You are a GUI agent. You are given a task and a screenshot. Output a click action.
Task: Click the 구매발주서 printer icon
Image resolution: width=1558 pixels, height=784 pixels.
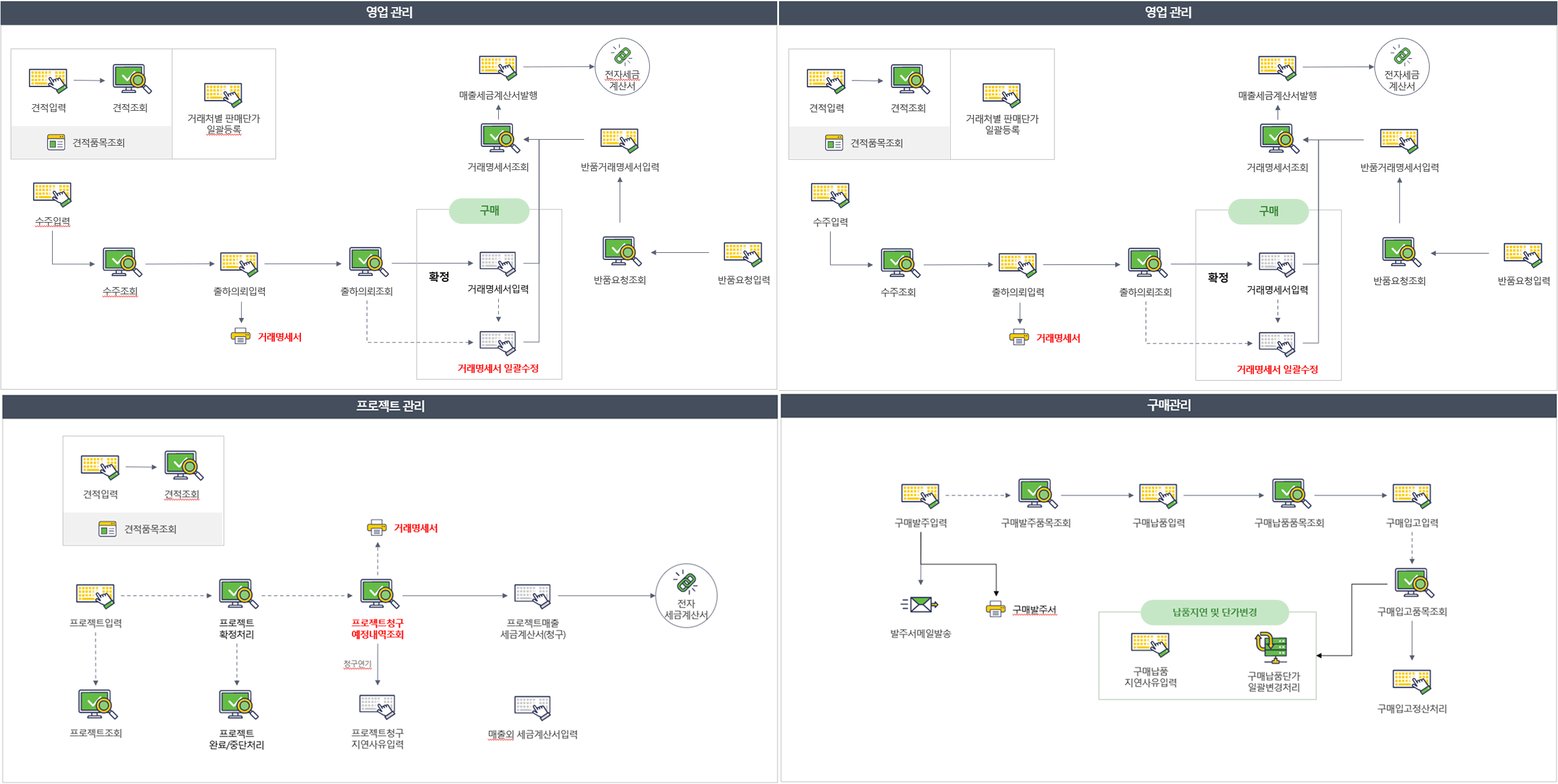tap(996, 609)
